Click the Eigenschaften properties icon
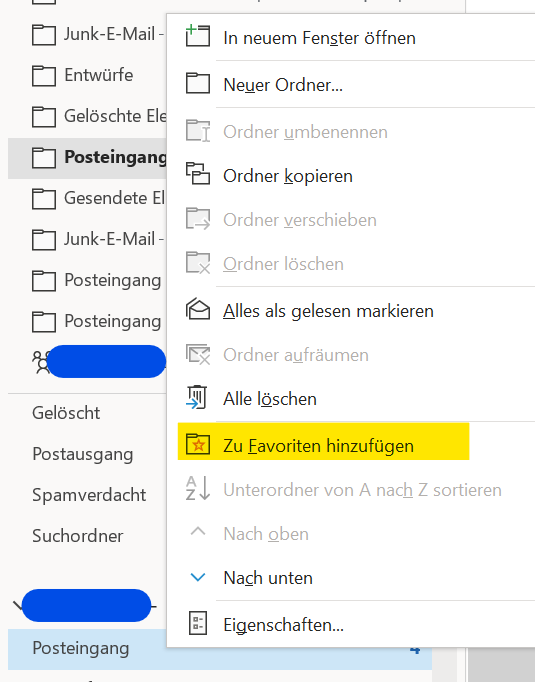 tap(198, 623)
